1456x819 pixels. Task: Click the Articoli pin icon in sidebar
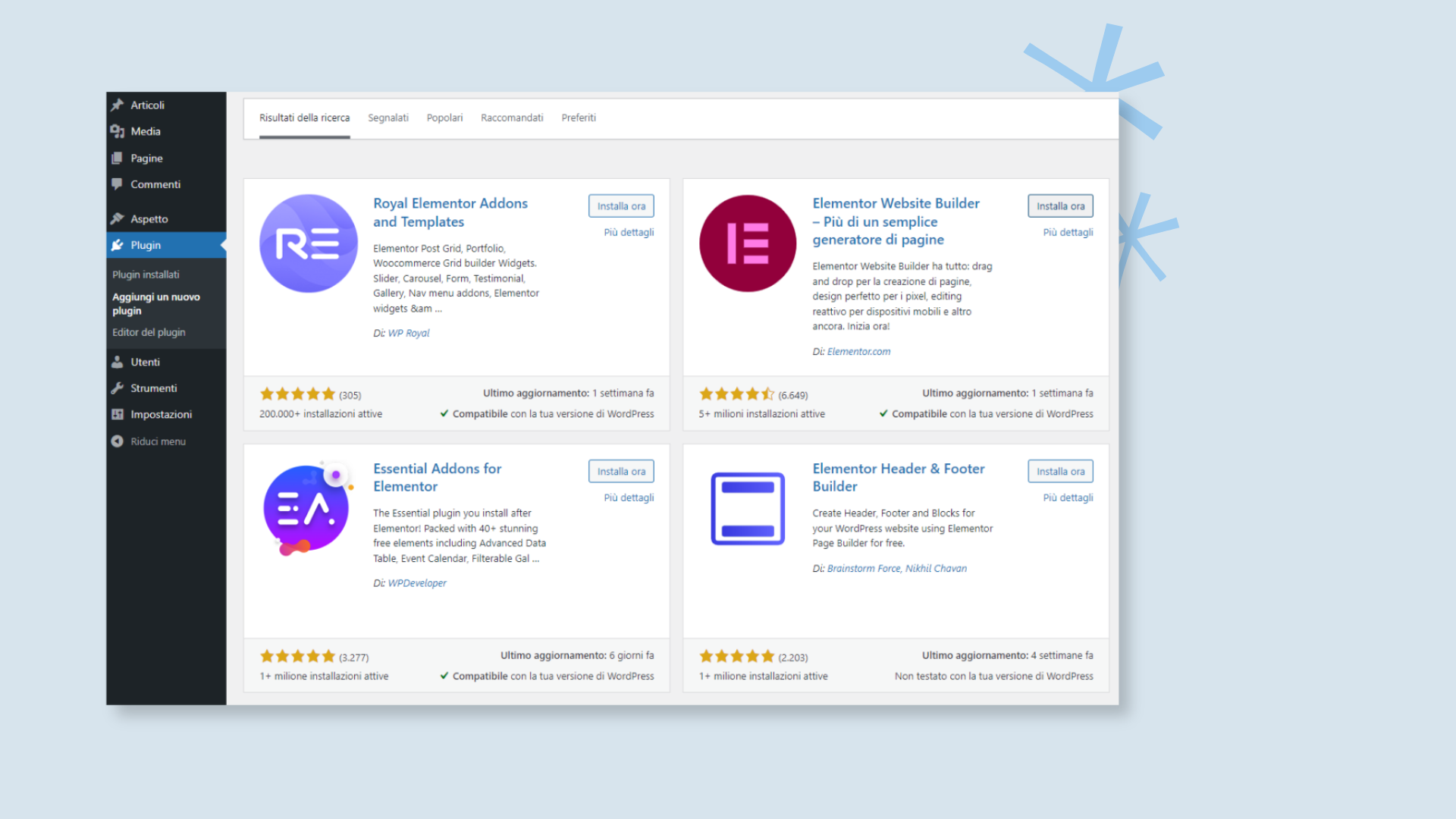tap(118, 105)
